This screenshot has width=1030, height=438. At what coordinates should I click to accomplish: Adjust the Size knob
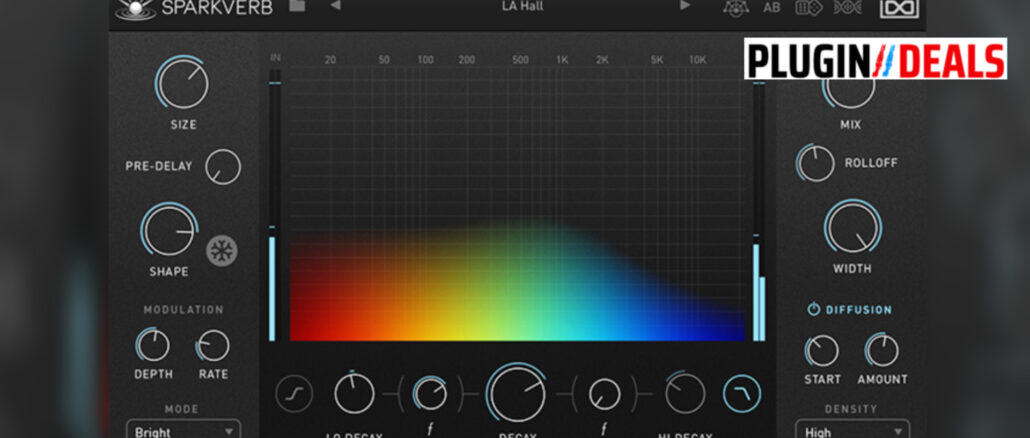coord(182,83)
